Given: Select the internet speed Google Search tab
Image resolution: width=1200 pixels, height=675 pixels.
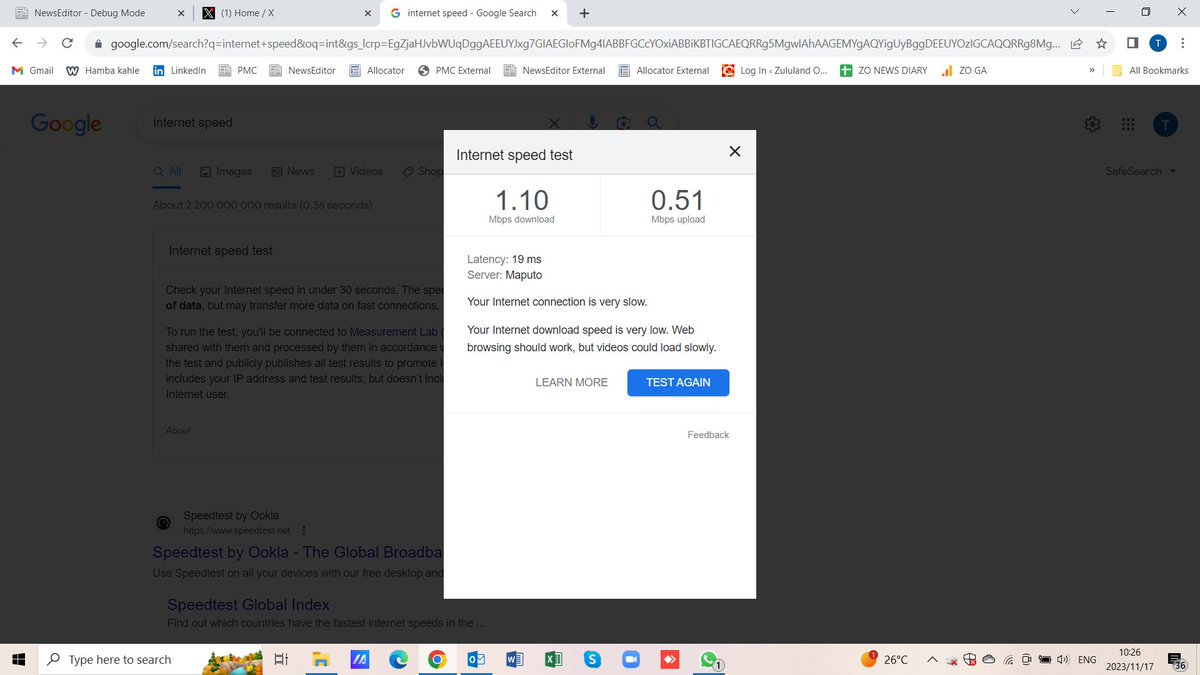Looking at the screenshot, I should coord(474,13).
